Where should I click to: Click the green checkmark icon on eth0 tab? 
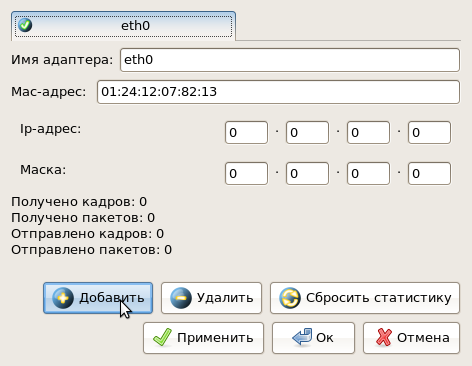(x=25, y=25)
